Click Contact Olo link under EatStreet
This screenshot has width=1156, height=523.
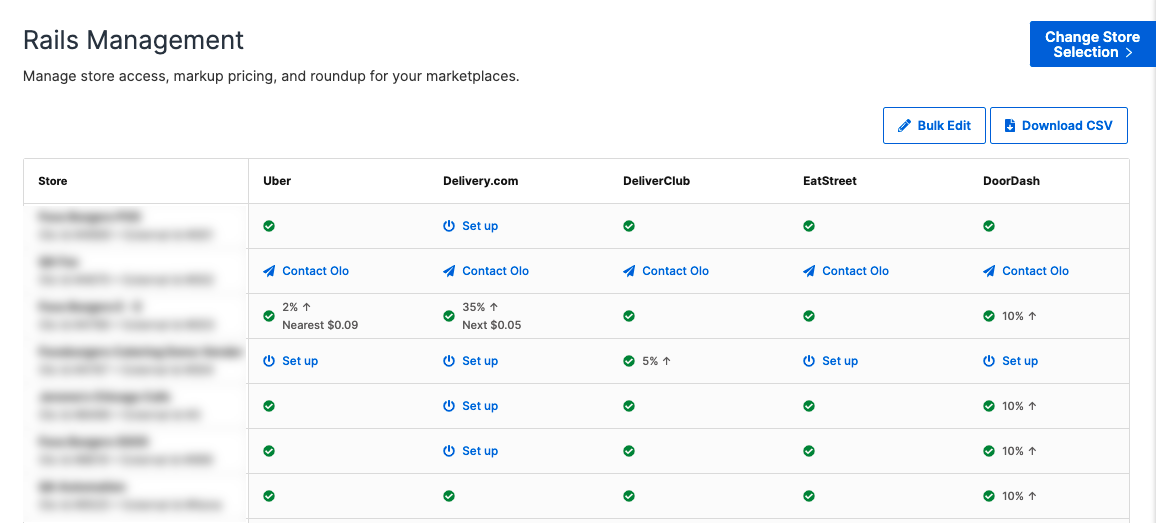pyautogui.click(x=855, y=271)
